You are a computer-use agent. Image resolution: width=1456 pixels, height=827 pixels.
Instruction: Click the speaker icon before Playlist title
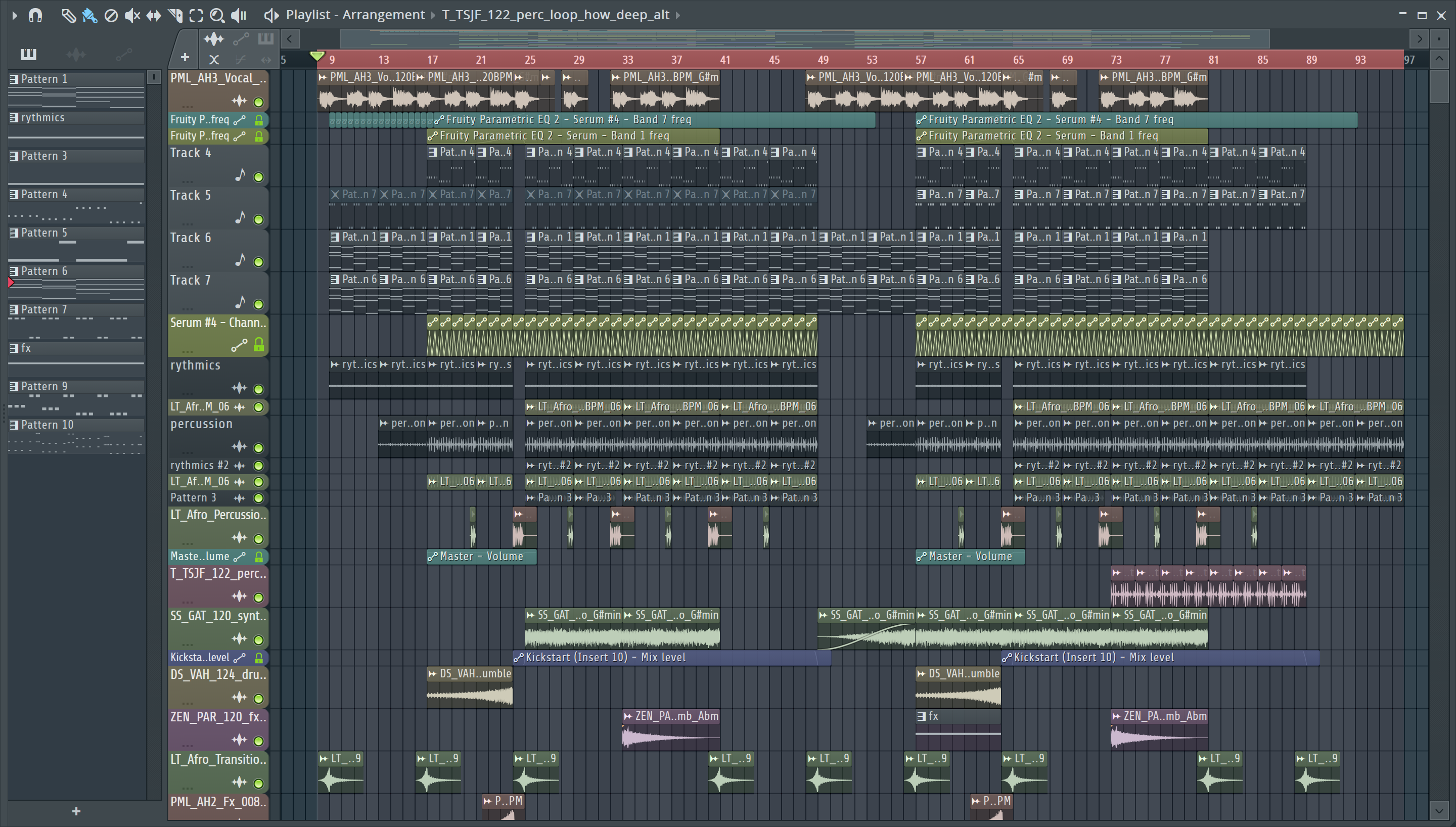tap(271, 15)
